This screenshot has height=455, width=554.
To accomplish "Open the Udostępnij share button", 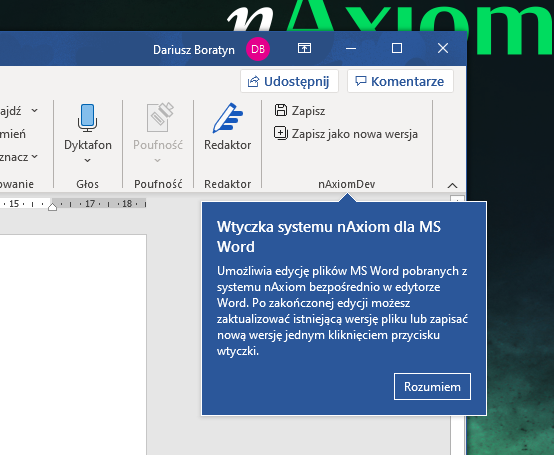I will coord(289,81).
